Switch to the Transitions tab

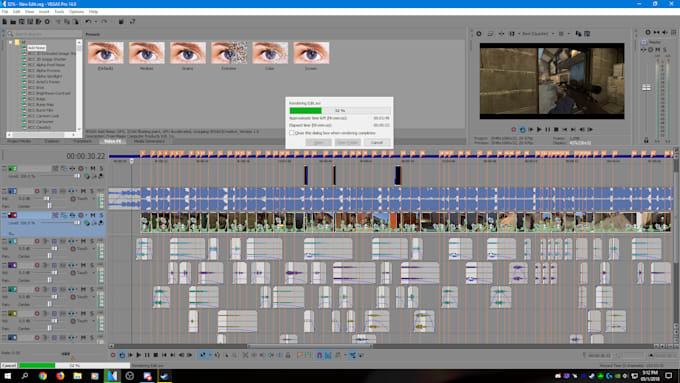[x=82, y=141]
